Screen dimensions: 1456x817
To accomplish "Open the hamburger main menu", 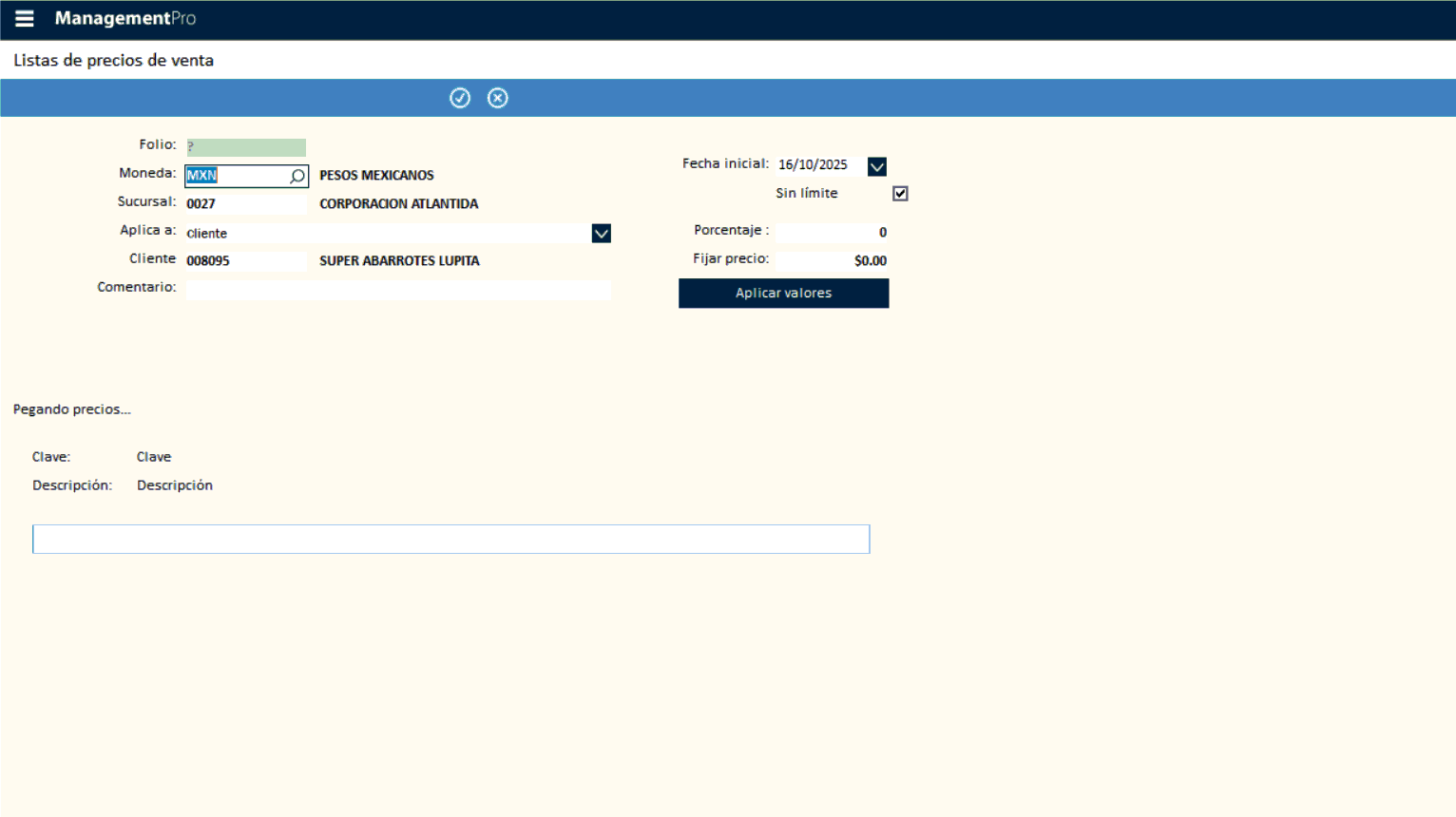I will 25,18.
